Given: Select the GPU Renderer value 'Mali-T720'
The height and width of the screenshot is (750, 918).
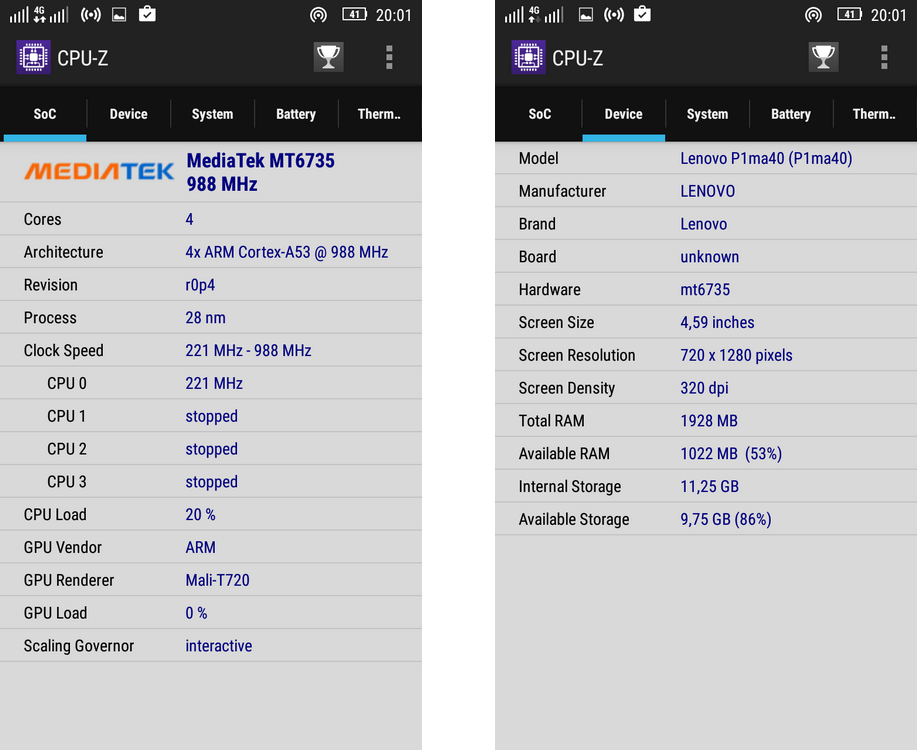Looking at the screenshot, I should click(217, 580).
